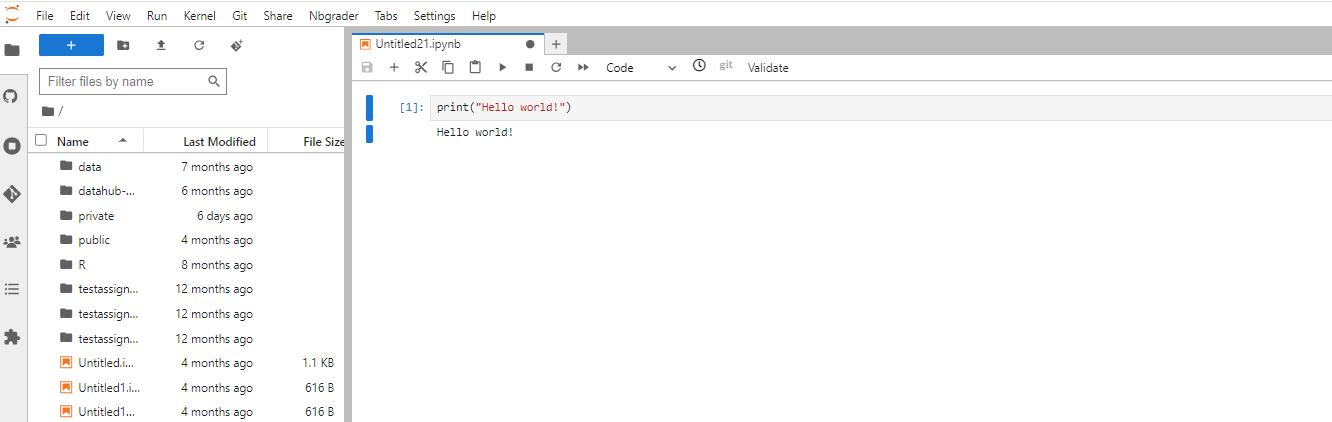This screenshot has width=1332, height=422.
Task: Open the extension manager puzzle icon
Action: point(12,338)
